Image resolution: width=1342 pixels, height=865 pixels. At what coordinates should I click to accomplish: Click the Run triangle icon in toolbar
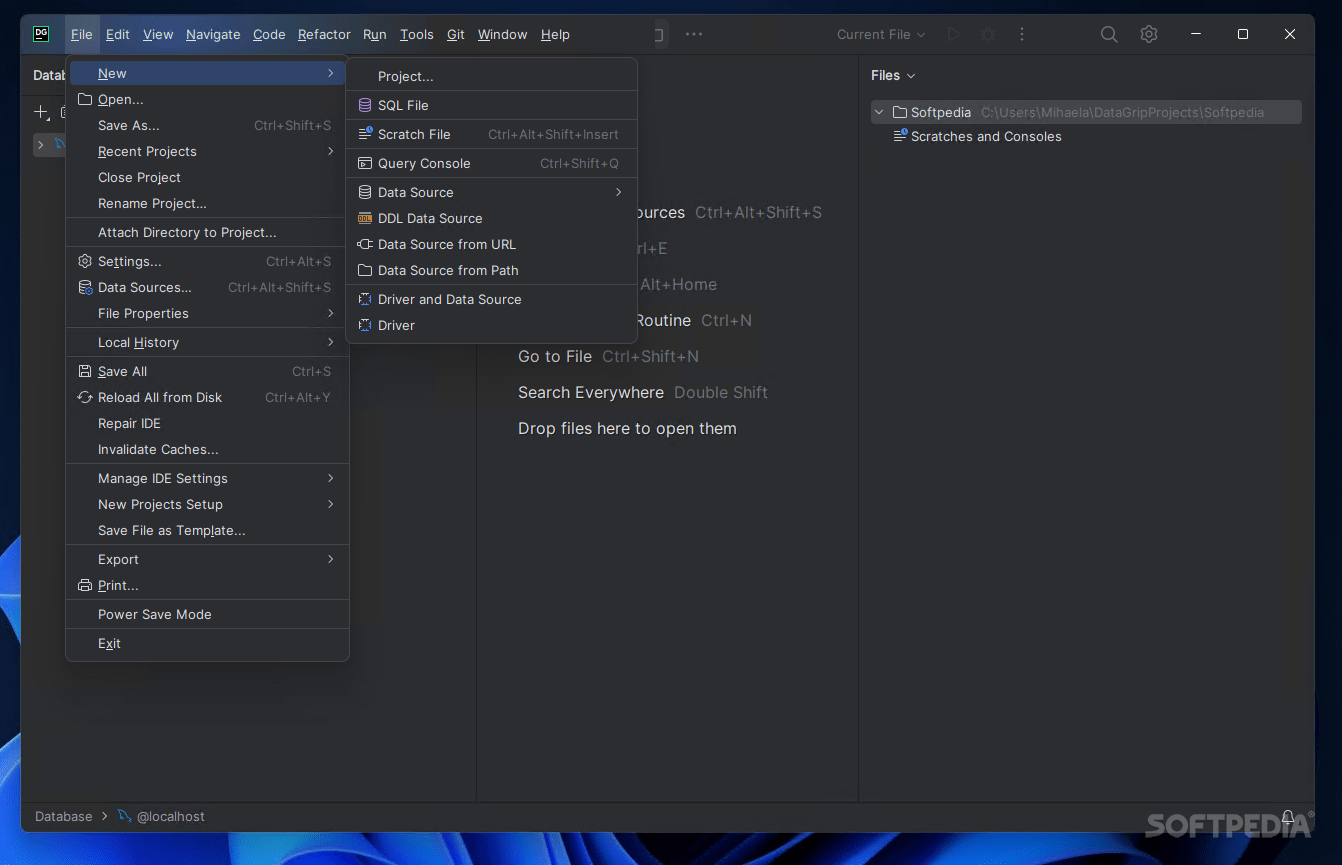(x=954, y=34)
